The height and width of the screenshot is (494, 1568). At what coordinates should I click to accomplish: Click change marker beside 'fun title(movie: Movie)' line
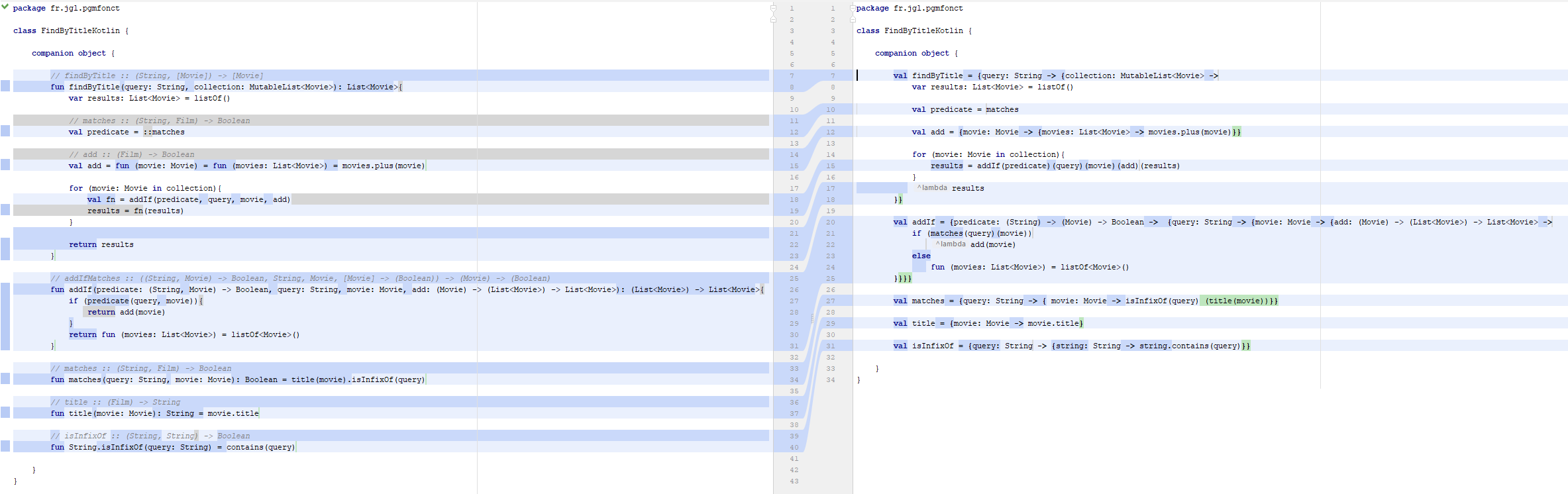click(x=5, y=413)
